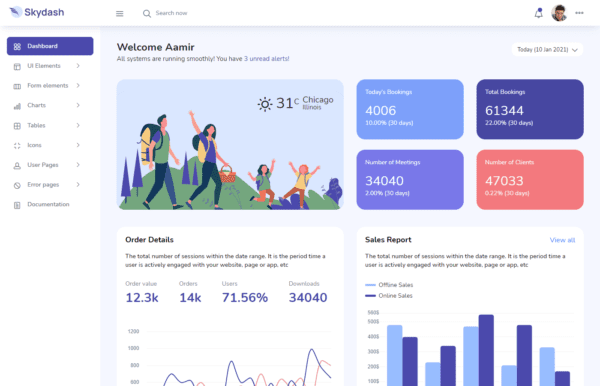
Task: Click the Charts bar-graph sidebar icon
Action: coord(17,106)
